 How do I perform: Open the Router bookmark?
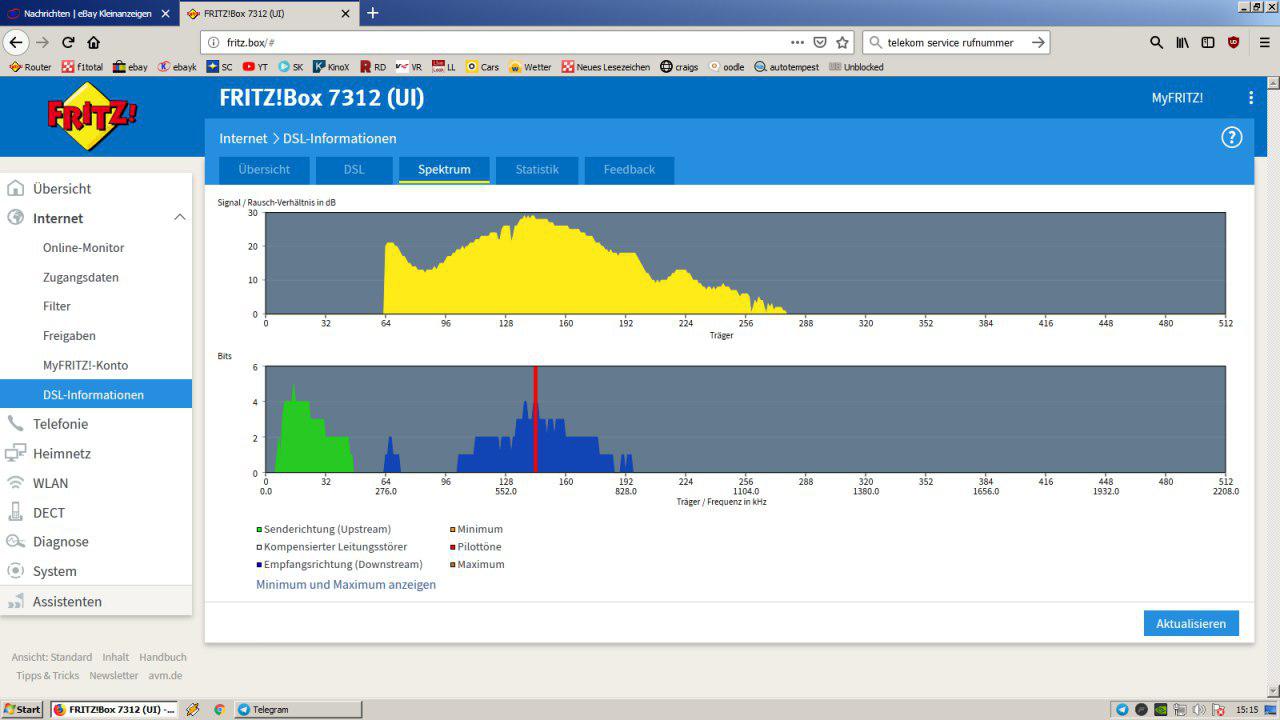point(30,67)
